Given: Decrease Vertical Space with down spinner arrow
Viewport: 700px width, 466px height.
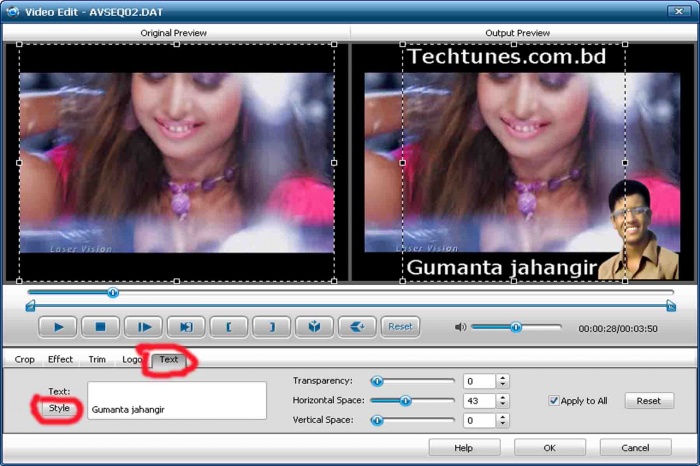Looking at the screenshot, I should pyautogui.click(x=503, y=424).
